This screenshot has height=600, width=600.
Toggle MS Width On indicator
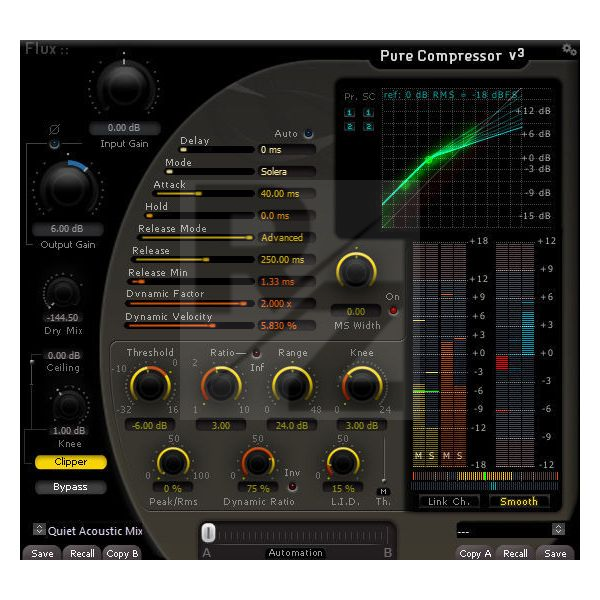coord(393,310)
